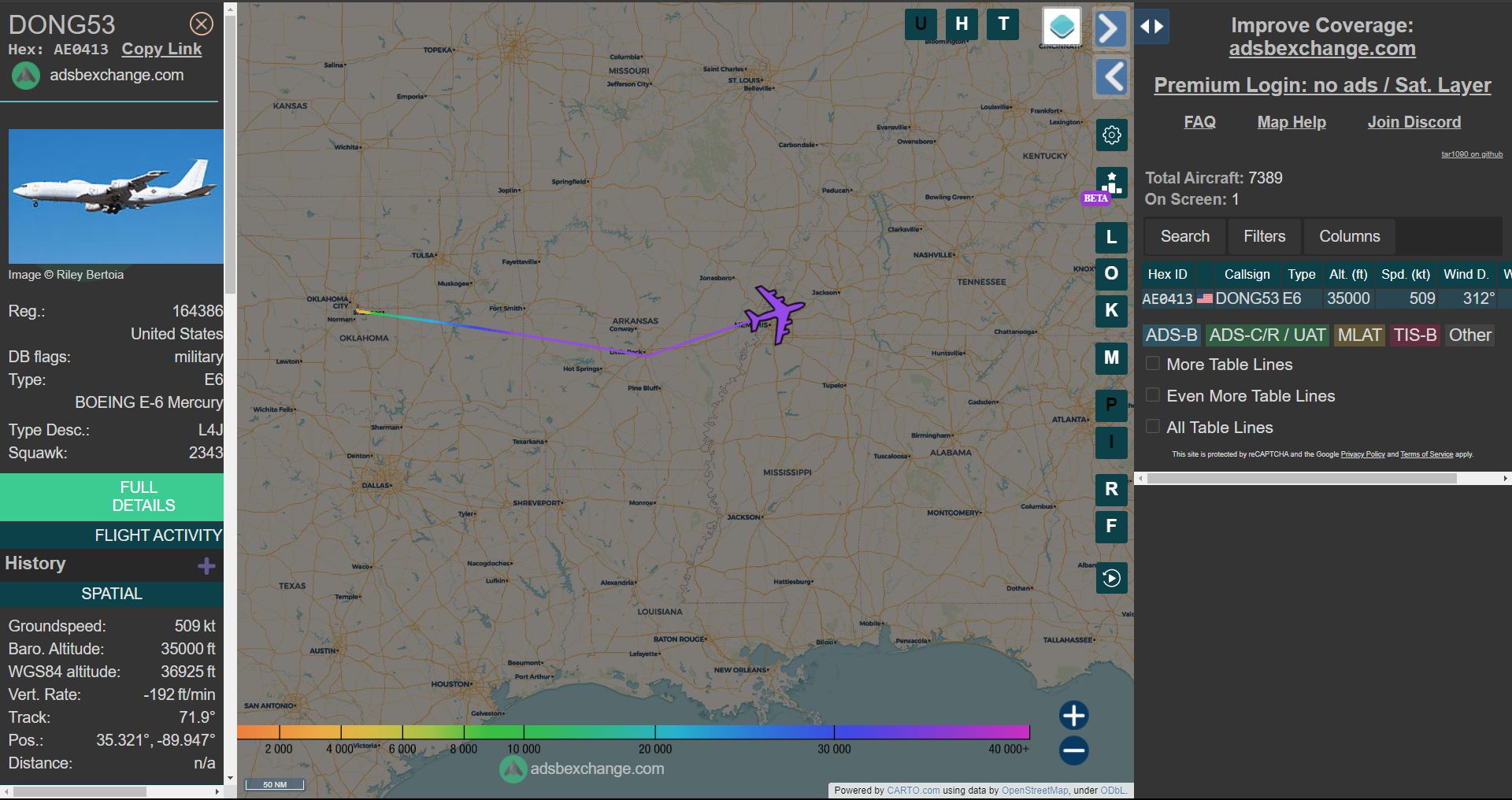This screenshot has height=800, width=1512.
Task: Enable More Table Lines checkbox
Action: [1152, 364]
